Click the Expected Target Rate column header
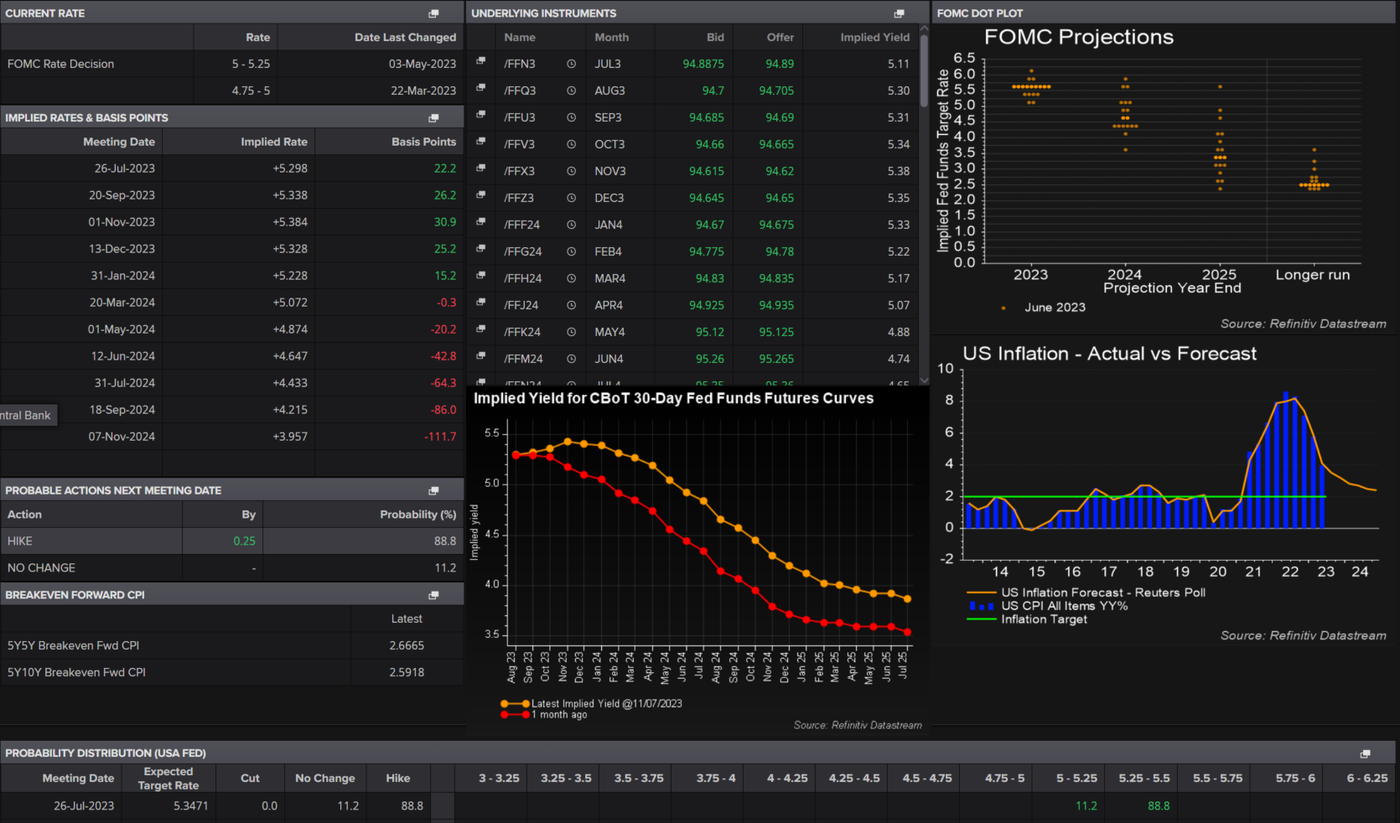 (168, 778)
